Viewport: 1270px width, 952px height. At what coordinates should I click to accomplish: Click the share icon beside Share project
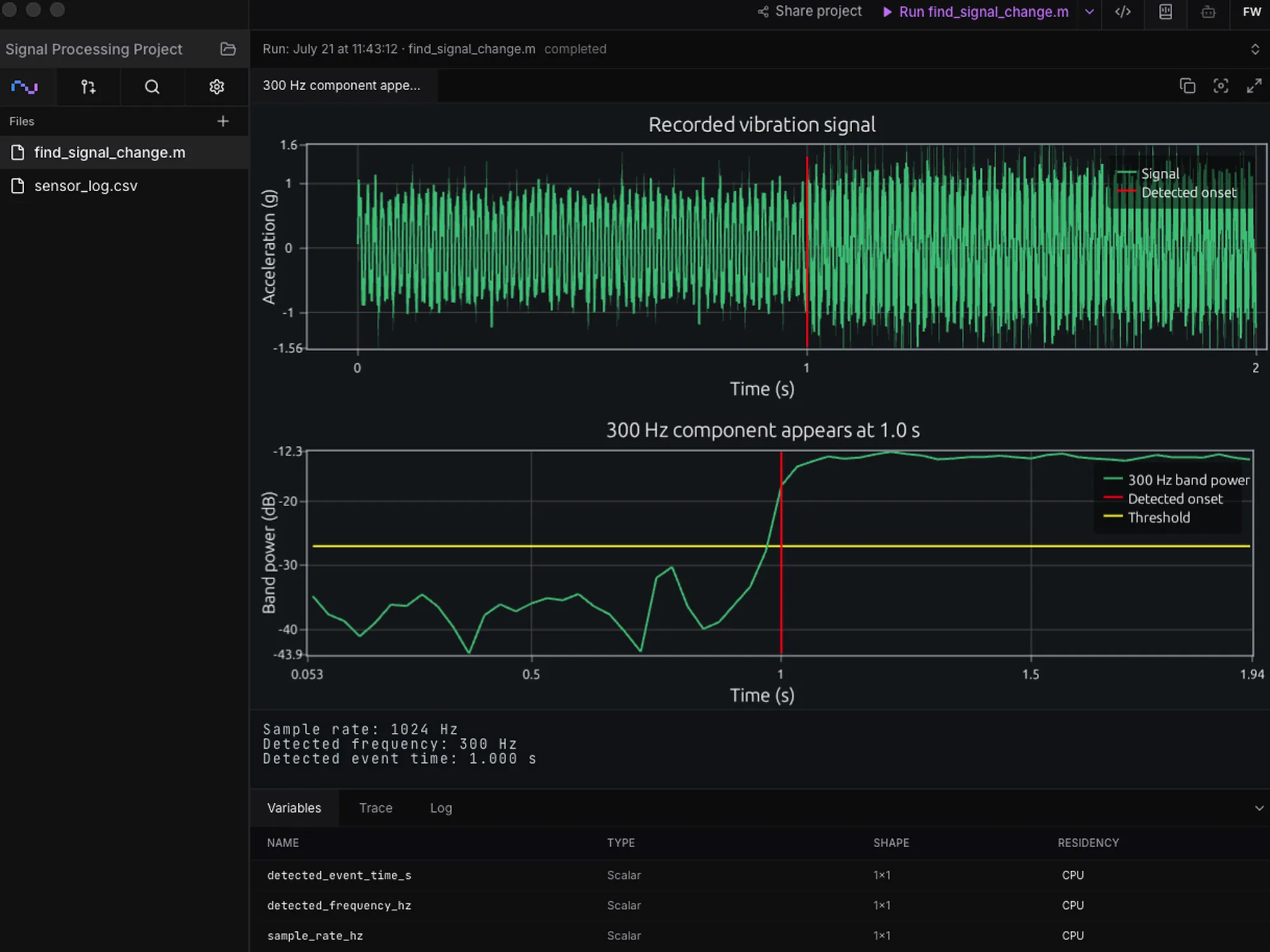pyautogui.click(x=763, y=11)
